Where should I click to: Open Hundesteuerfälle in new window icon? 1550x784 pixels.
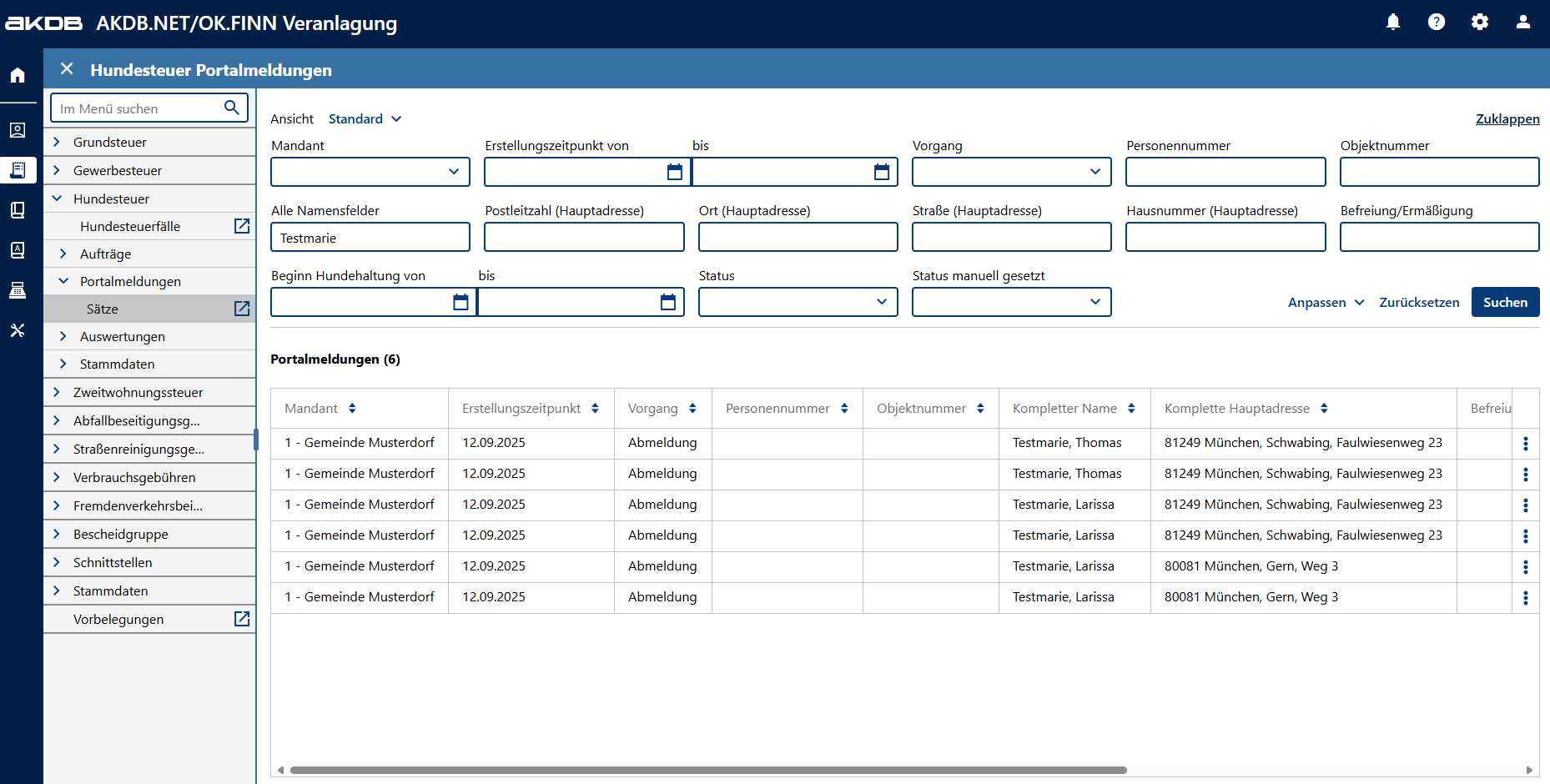(x=242, y=226)
